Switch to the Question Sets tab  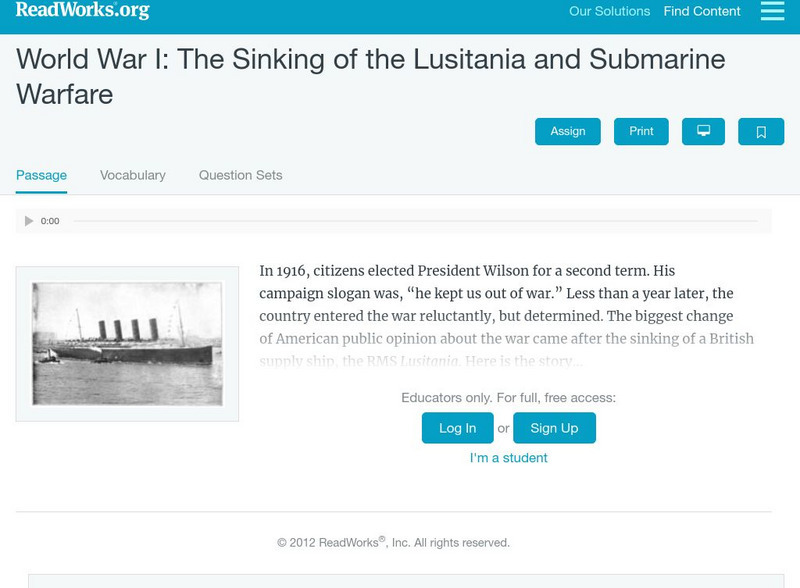tap(240, 175)
